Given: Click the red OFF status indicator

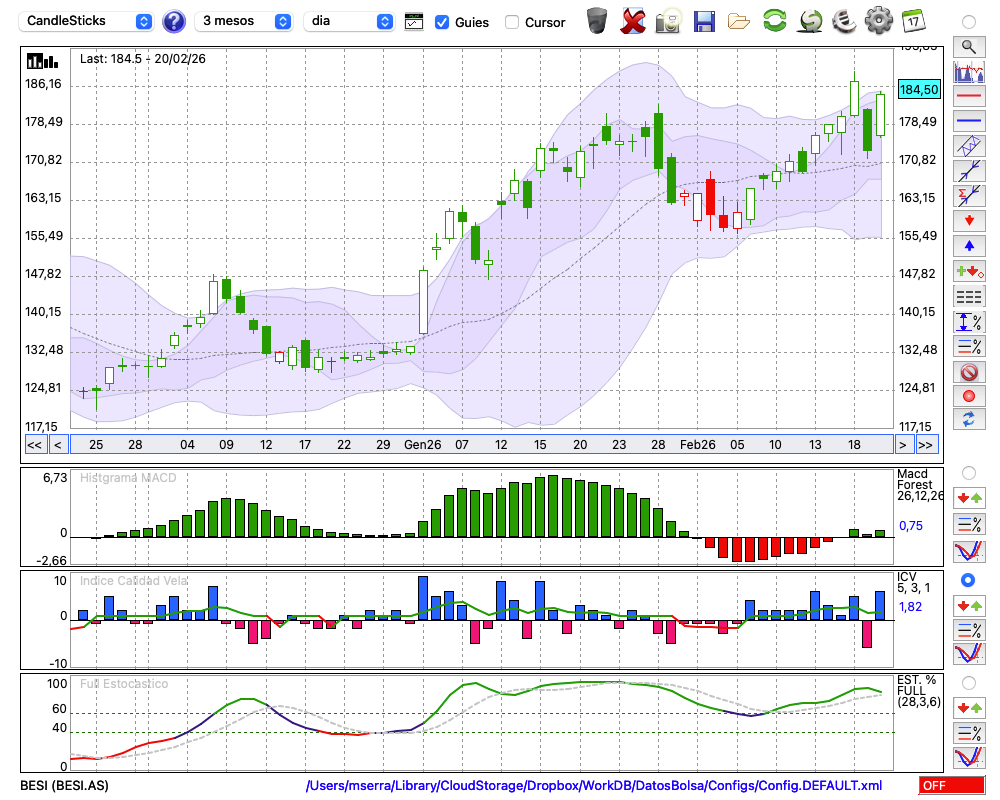Looking at the screenshot, I should click(x=951, y=786).
